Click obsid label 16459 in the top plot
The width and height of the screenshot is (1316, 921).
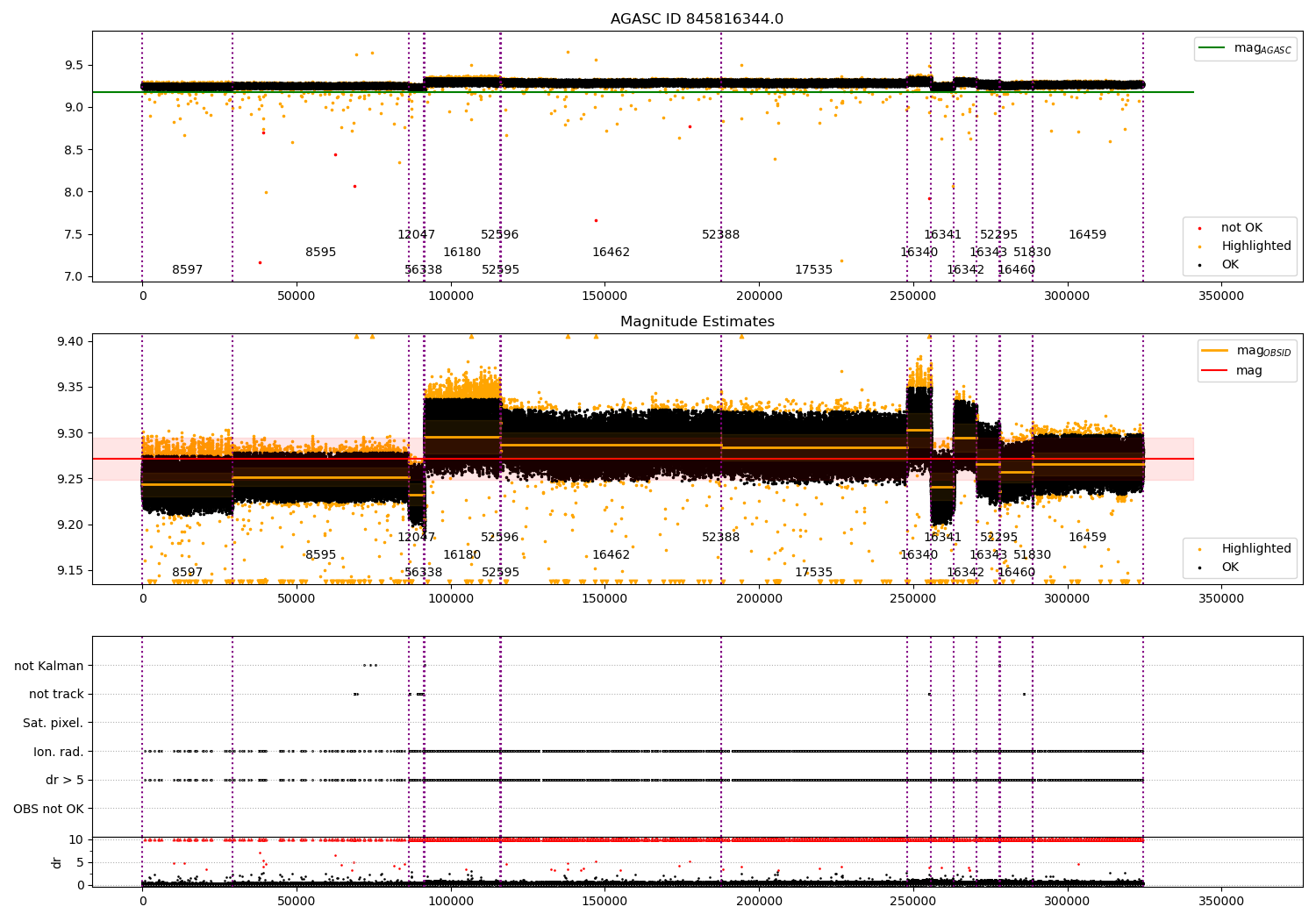[x=1087, y=235]
